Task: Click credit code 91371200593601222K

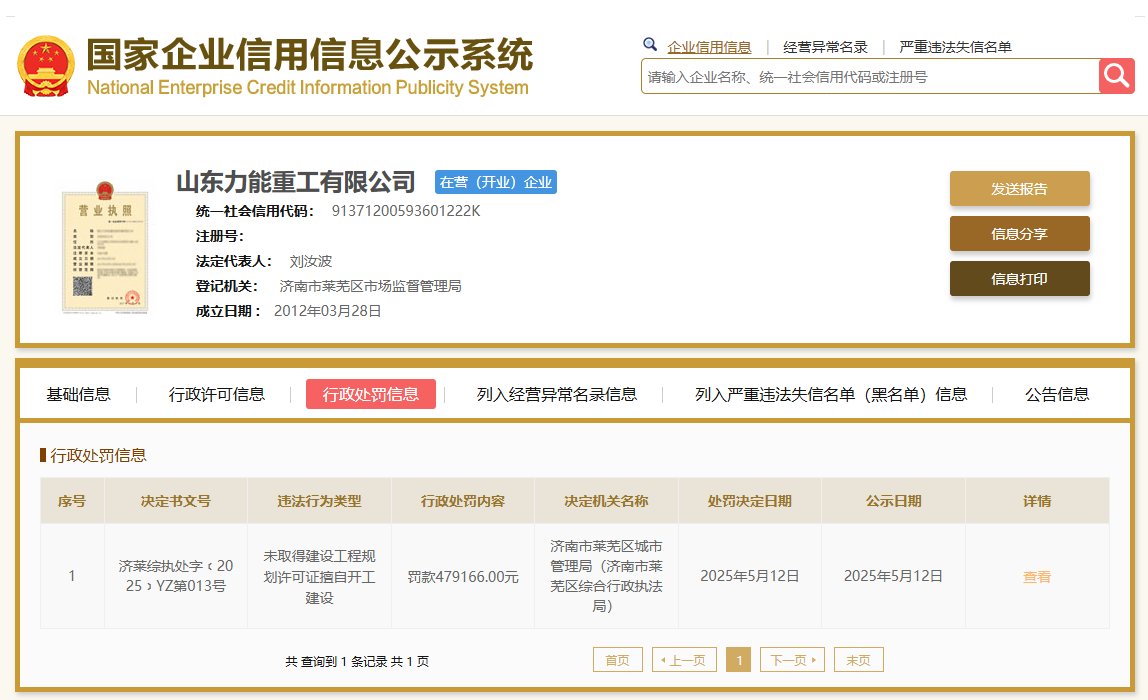Action: [x=406, y=211]
